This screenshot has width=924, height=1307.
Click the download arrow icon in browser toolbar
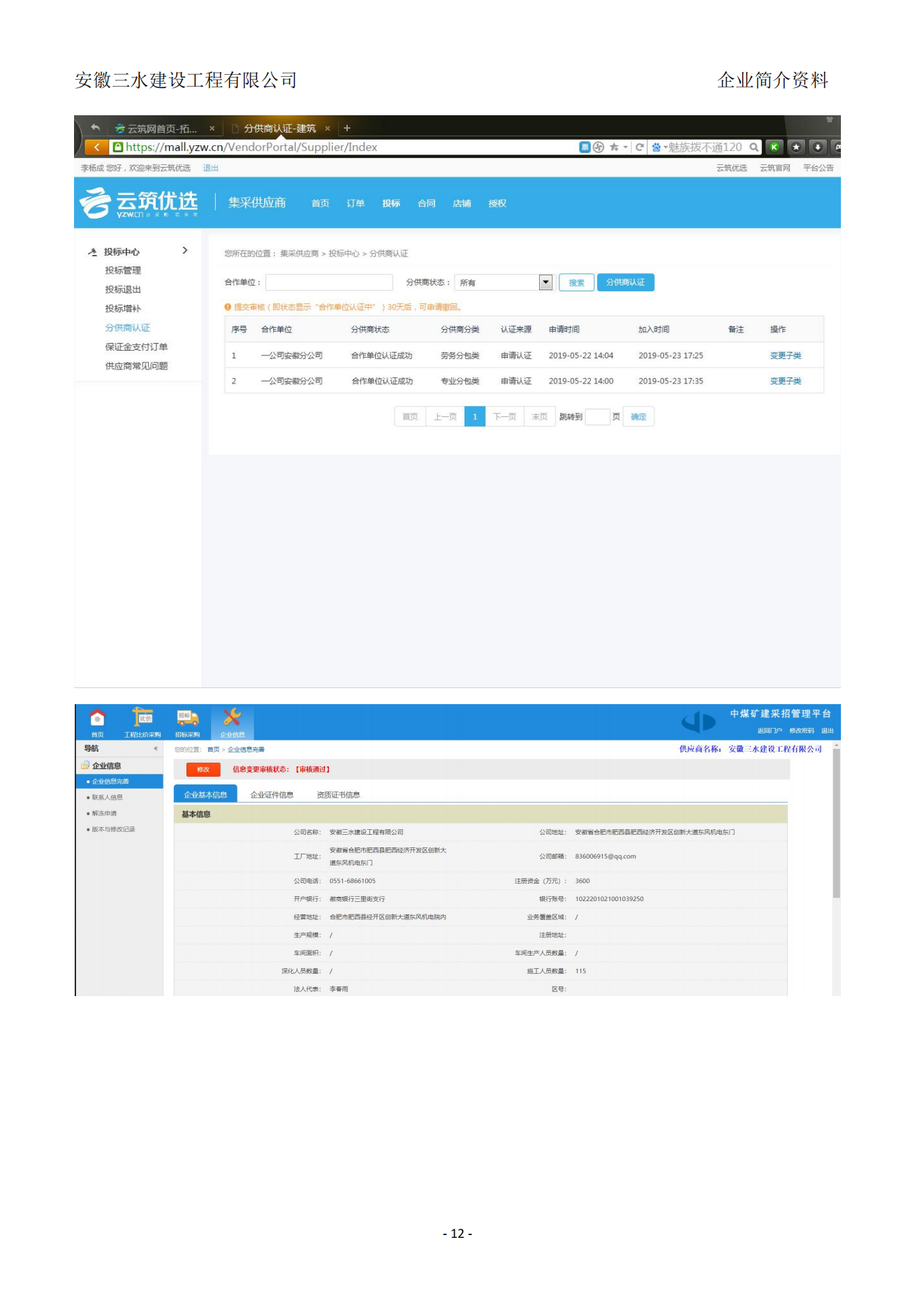(x=818, y=147)
